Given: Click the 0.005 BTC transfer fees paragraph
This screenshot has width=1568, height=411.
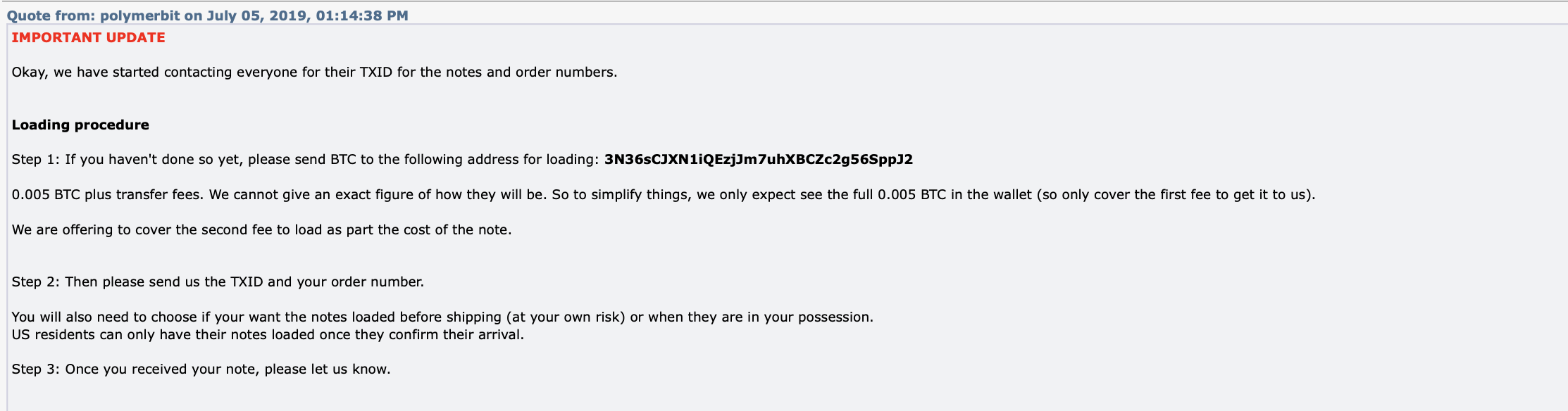Looking at the screenshot, I should [x=664, y=195].
